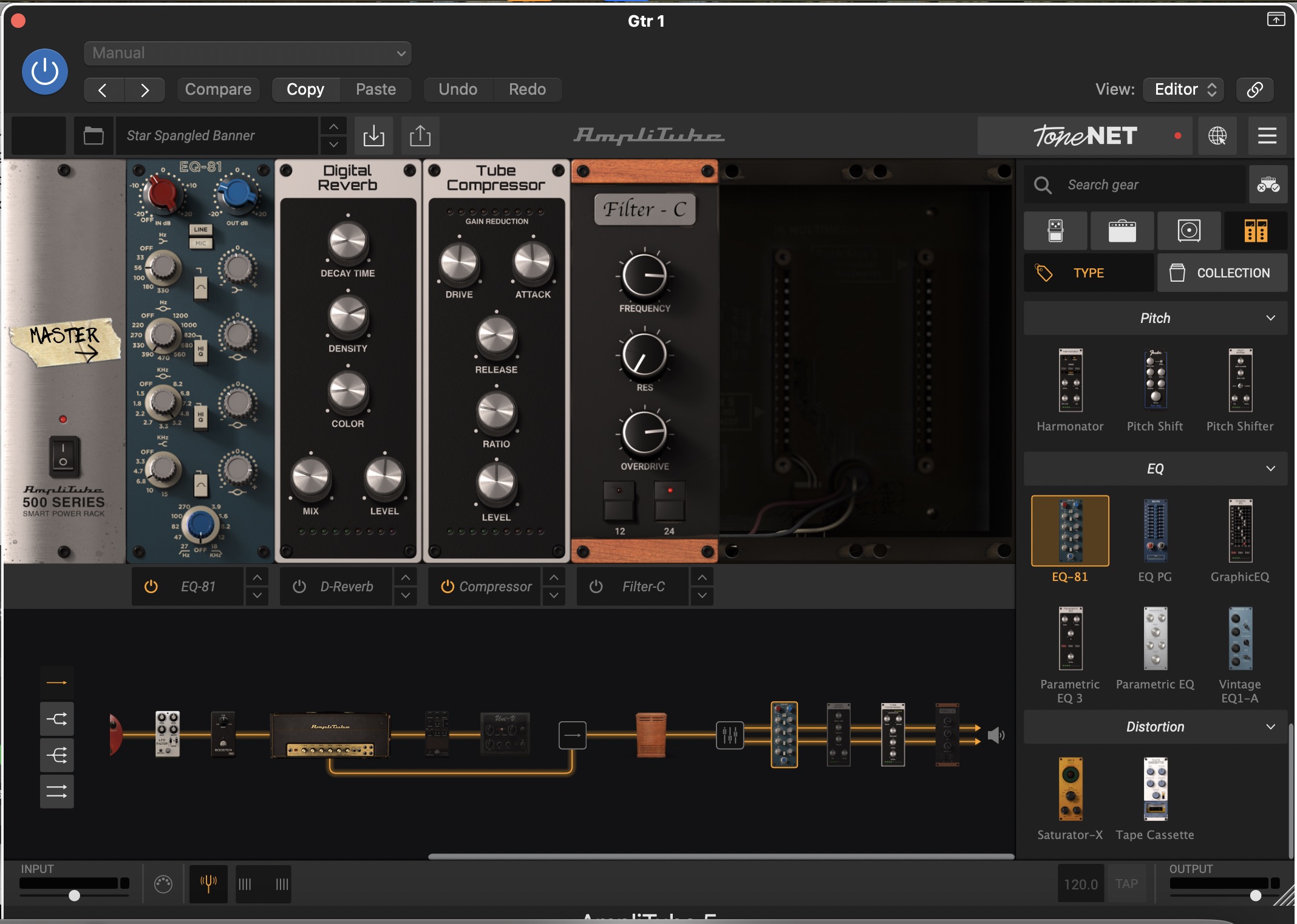Select the amp head gear category icon
Image resolution: width=1297 pixels, height=924 pixels.
click(1122, 231)
